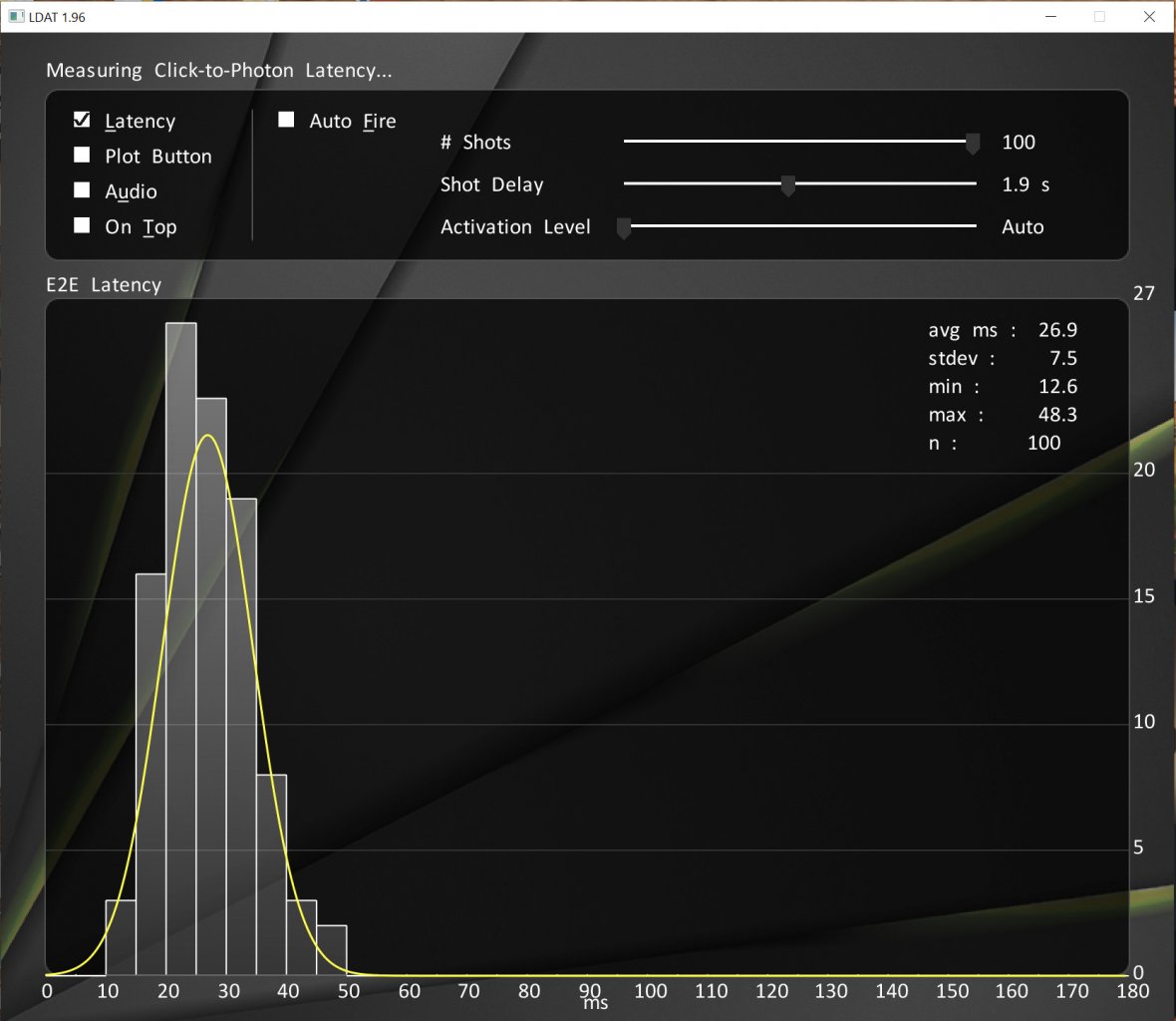1176x1021 pixels.
Task: Turn on the Auto Fire checkbox
Action: coord(286,120)
